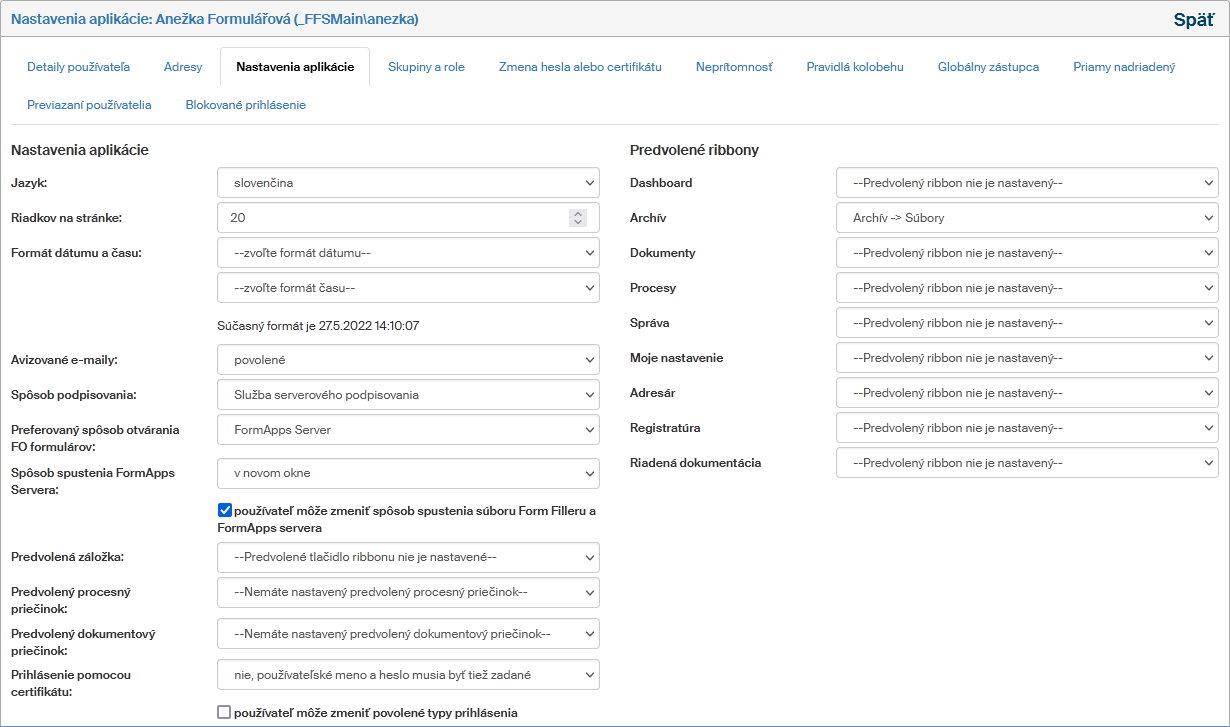The image size is (1230, 727).
Task: Open the Blokované prihlásenie tab
Action: [245, 104]
